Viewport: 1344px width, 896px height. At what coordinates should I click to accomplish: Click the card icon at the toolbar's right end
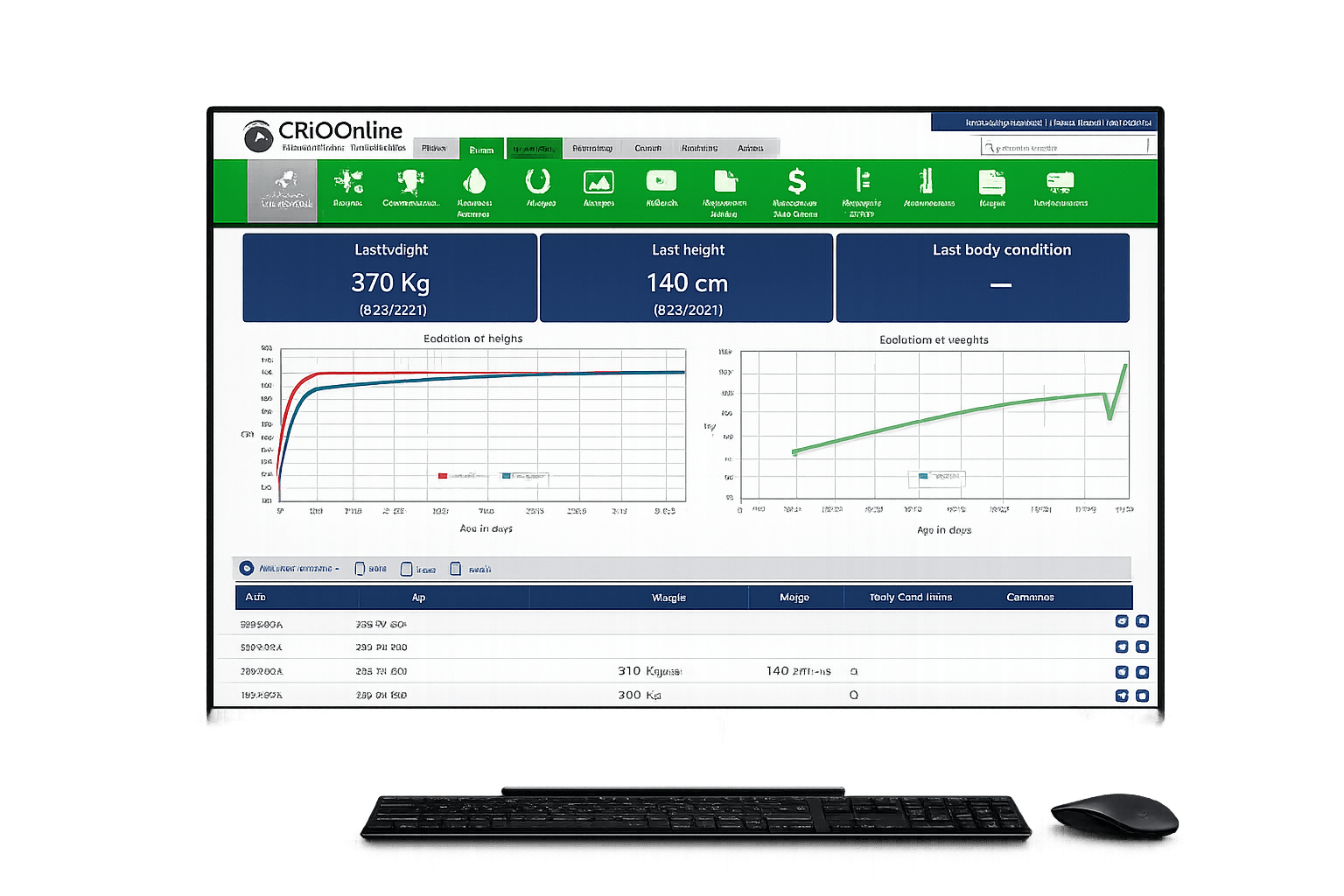pyautogui.click(x=1060, y=182)
